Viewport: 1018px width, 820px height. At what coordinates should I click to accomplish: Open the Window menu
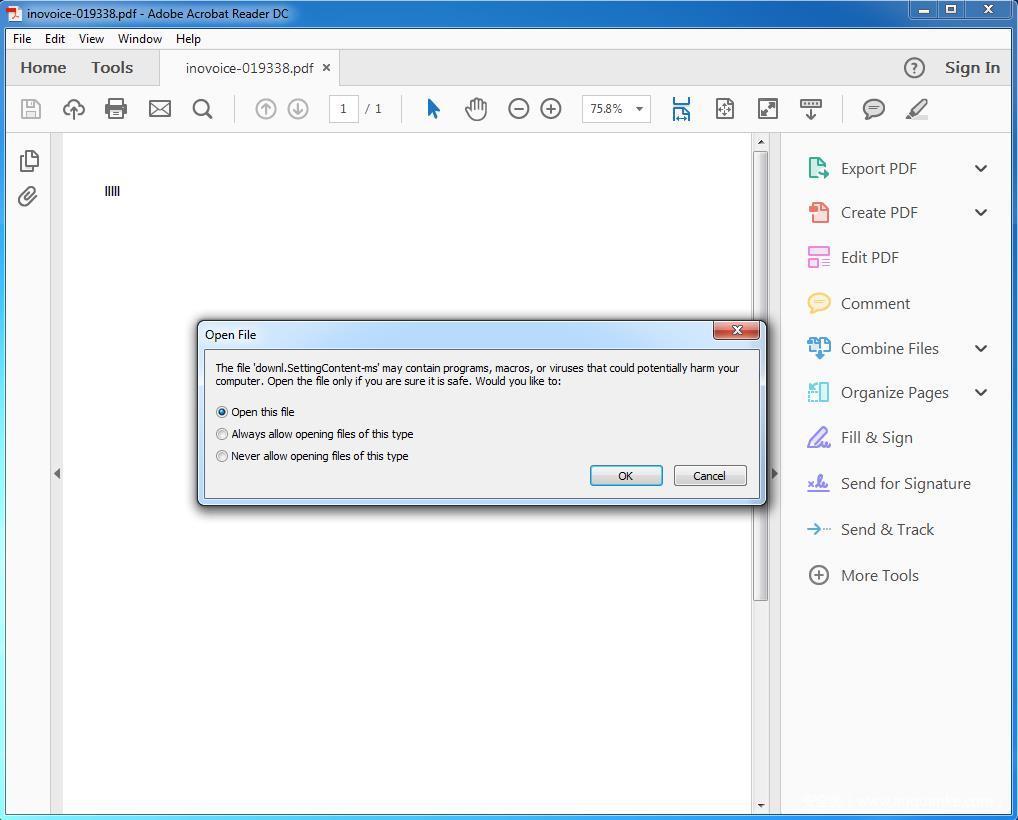(140, 39)
